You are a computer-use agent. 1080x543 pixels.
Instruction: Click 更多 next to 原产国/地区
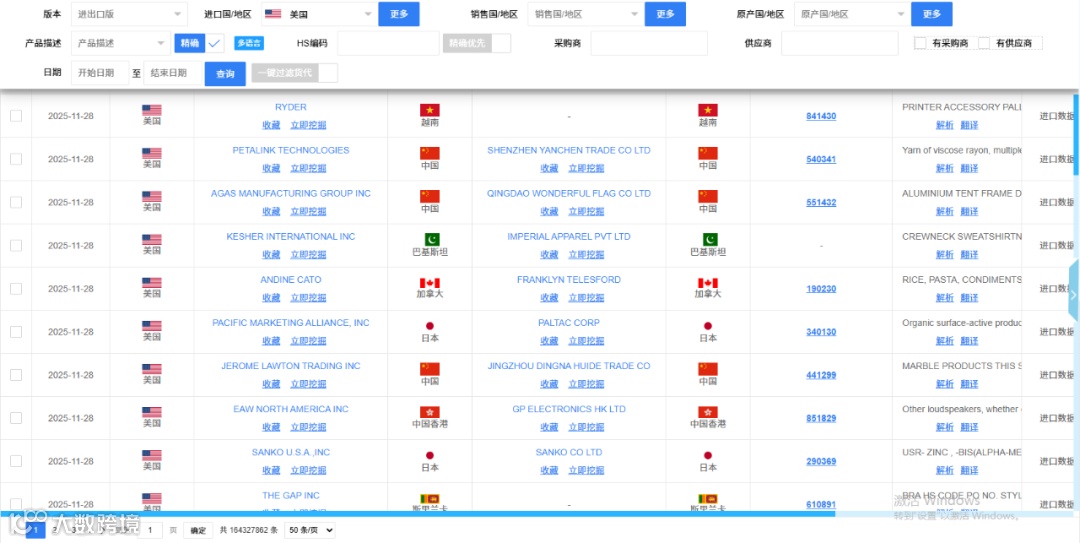[x=932, y=14]
